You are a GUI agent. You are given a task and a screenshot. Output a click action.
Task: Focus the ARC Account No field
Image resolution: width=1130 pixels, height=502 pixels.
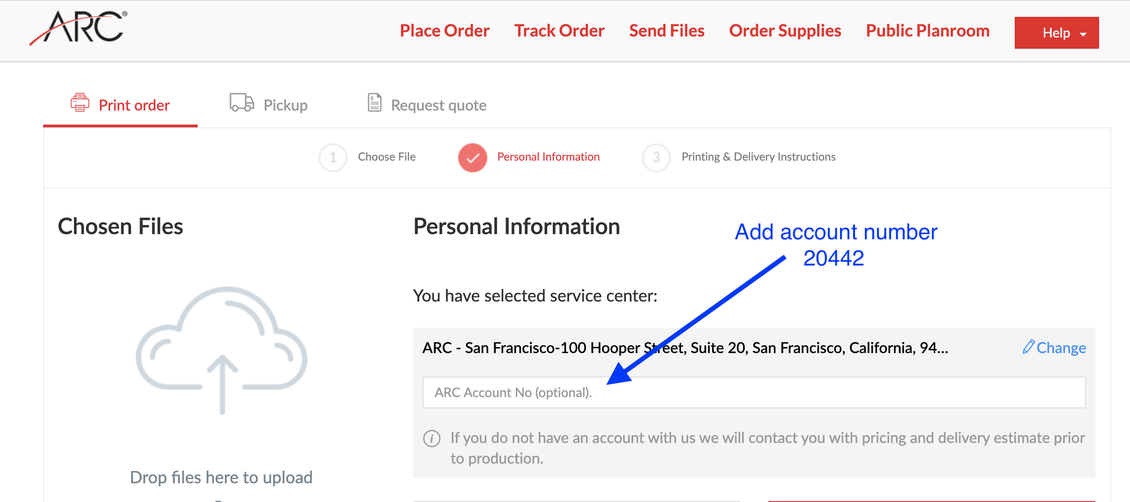(x=754, y=393)
